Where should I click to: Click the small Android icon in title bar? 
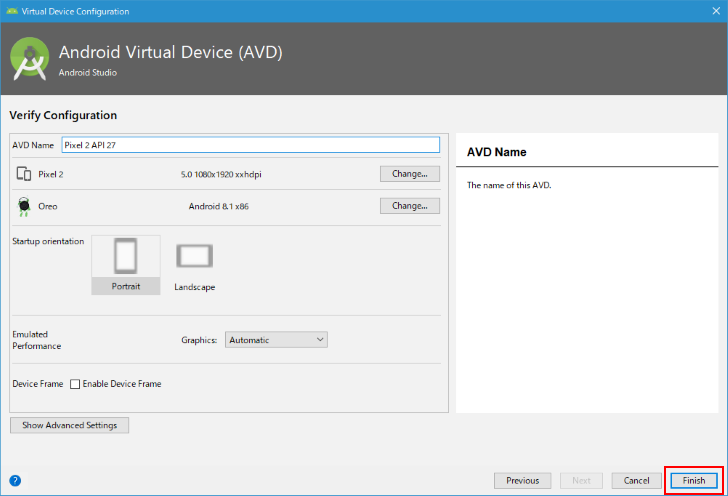pos(12,11)
